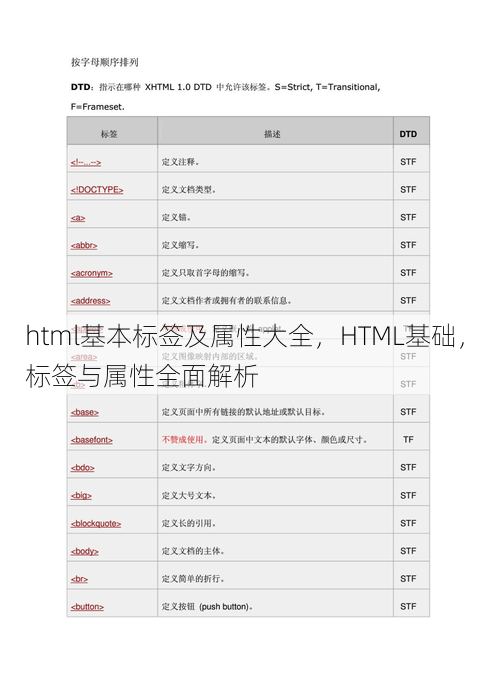Screen dimensions: 490x696
Task: Open the <address> tag link
Action: (91, 301)
